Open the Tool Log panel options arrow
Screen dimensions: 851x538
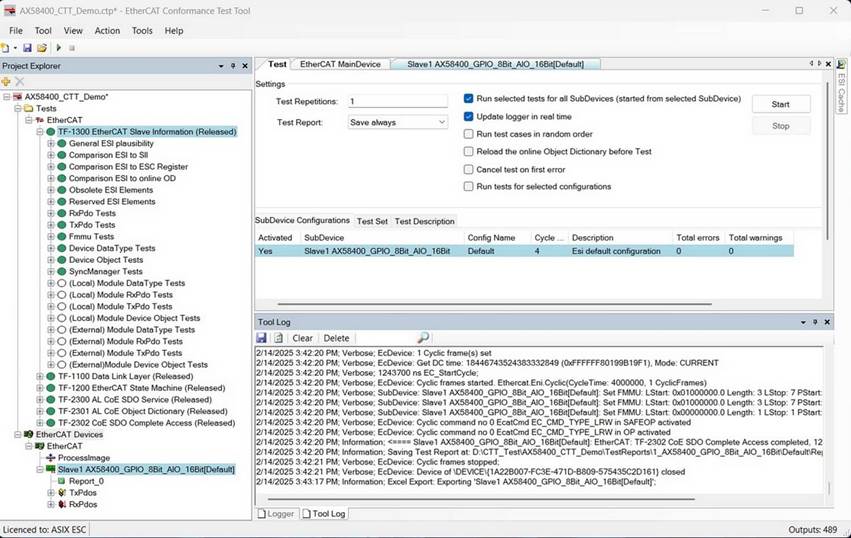(803, 322)
